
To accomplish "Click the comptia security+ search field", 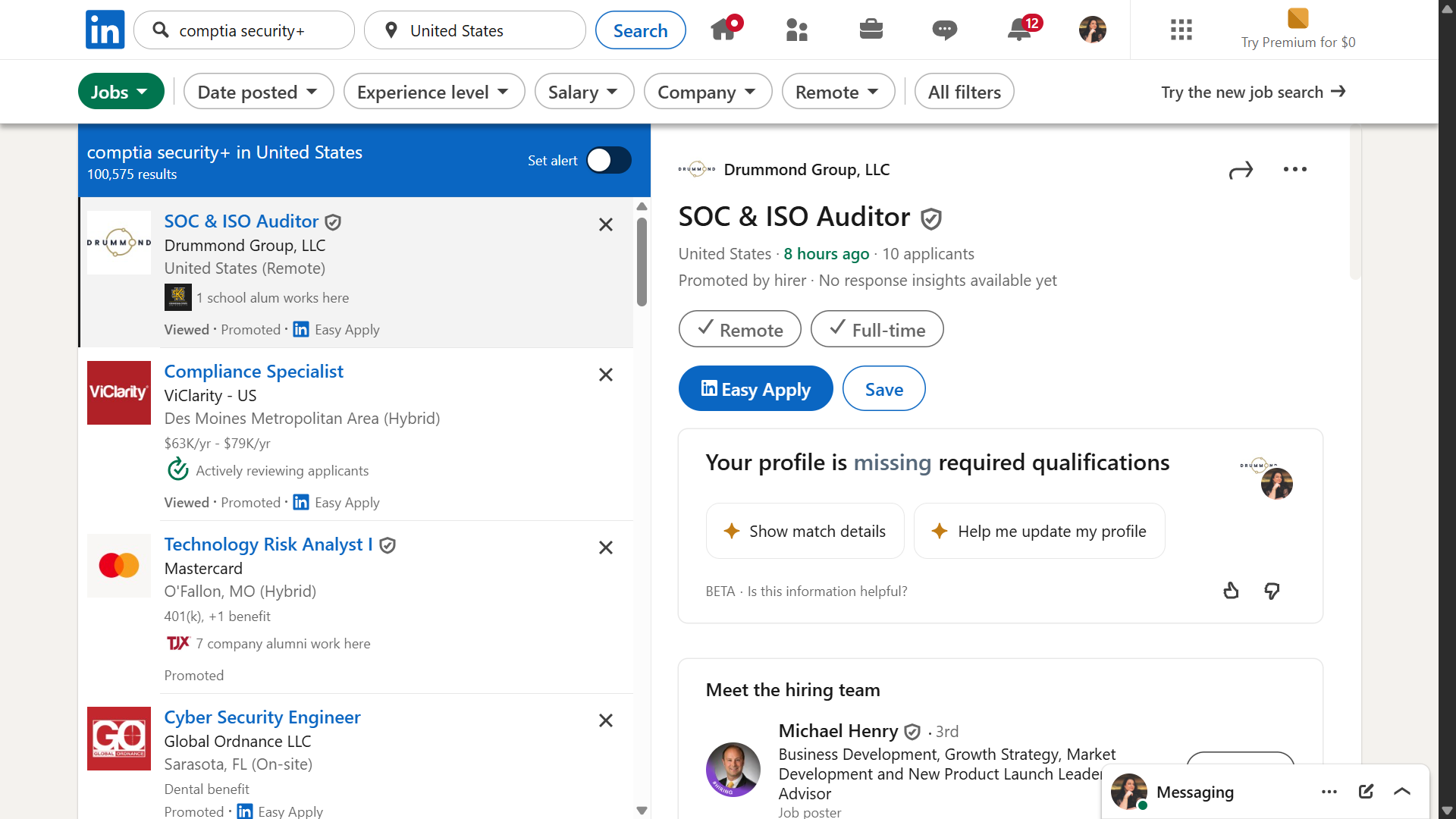I will [x=250, y=30].
